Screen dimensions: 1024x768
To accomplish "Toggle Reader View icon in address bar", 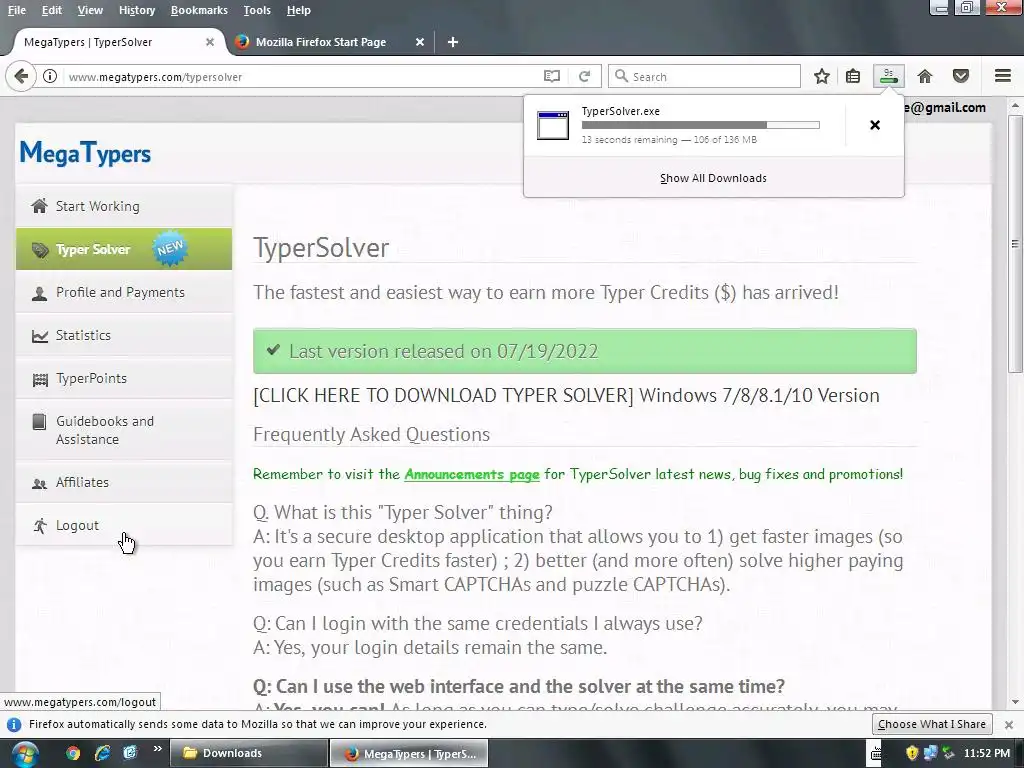I will (x=552, y=76).
